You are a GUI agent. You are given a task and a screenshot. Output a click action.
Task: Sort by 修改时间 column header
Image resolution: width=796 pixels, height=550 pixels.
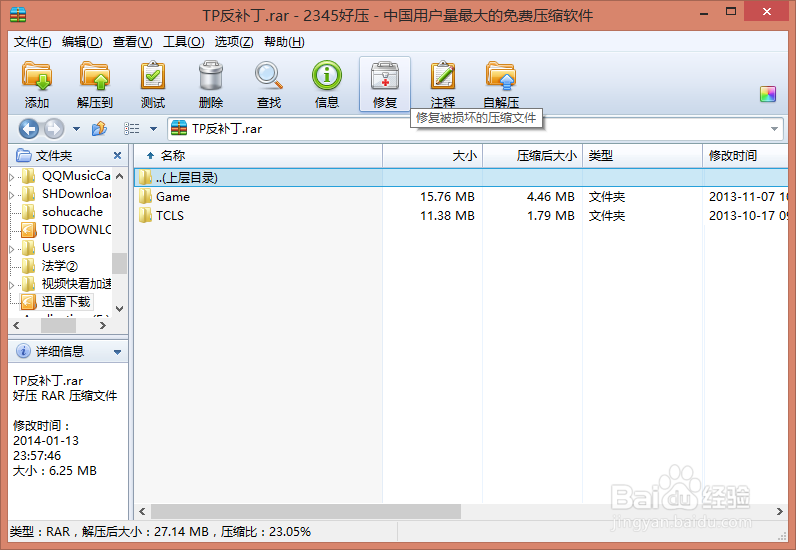[745, 155]
